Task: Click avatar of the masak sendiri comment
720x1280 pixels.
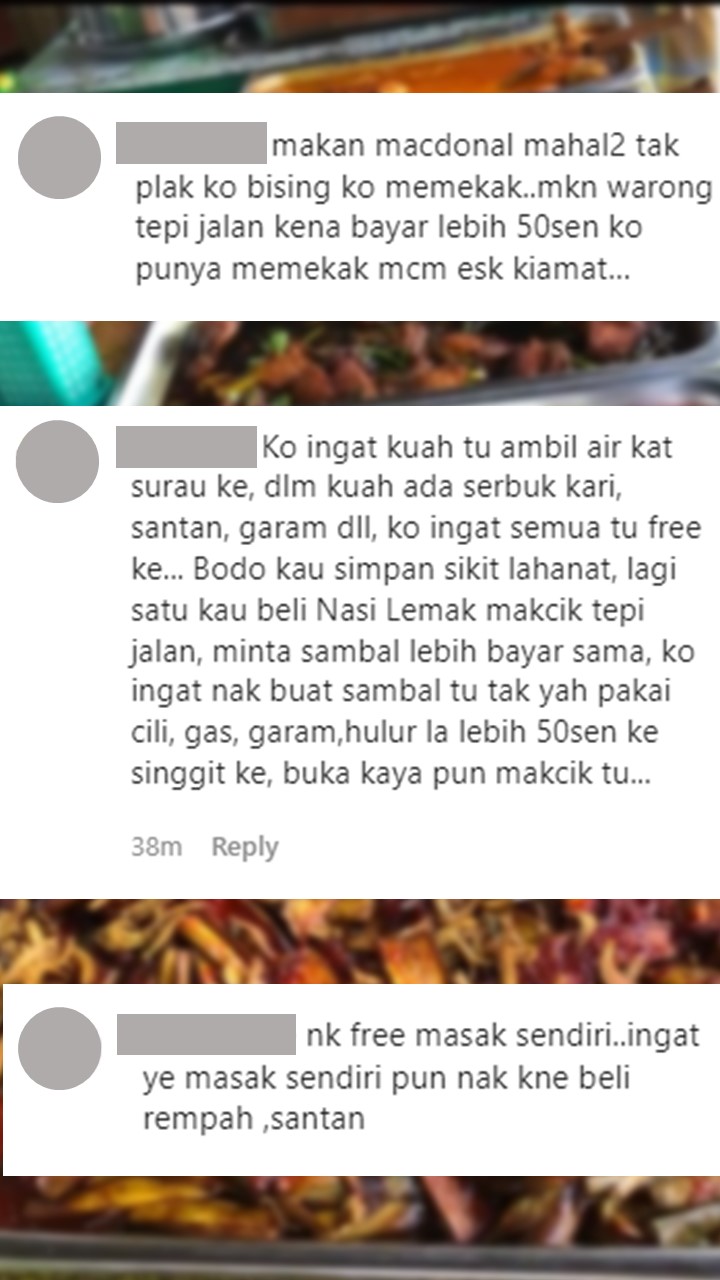Action: pyautogui.click(x=60, y=1048)
